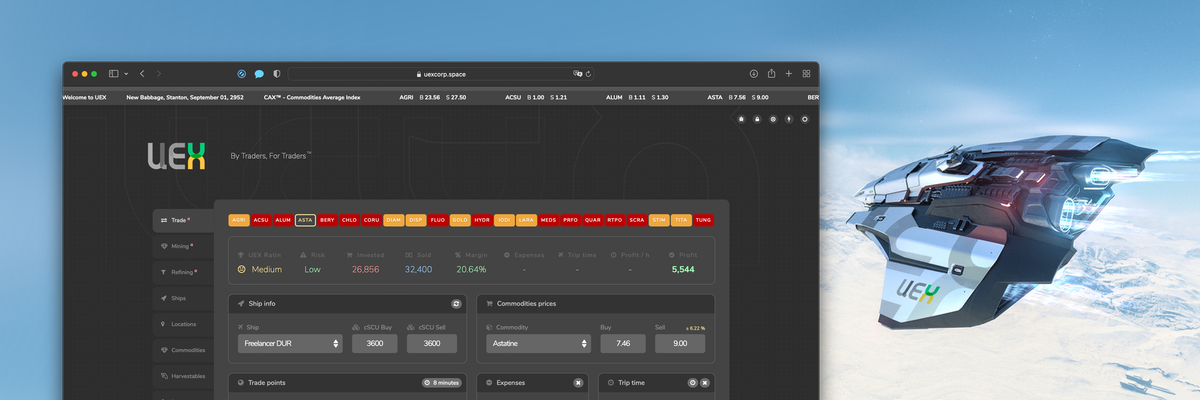Viewport: 1200px width, 400px height.
Task: Open the Safari share menu
Action: point(771,74)
